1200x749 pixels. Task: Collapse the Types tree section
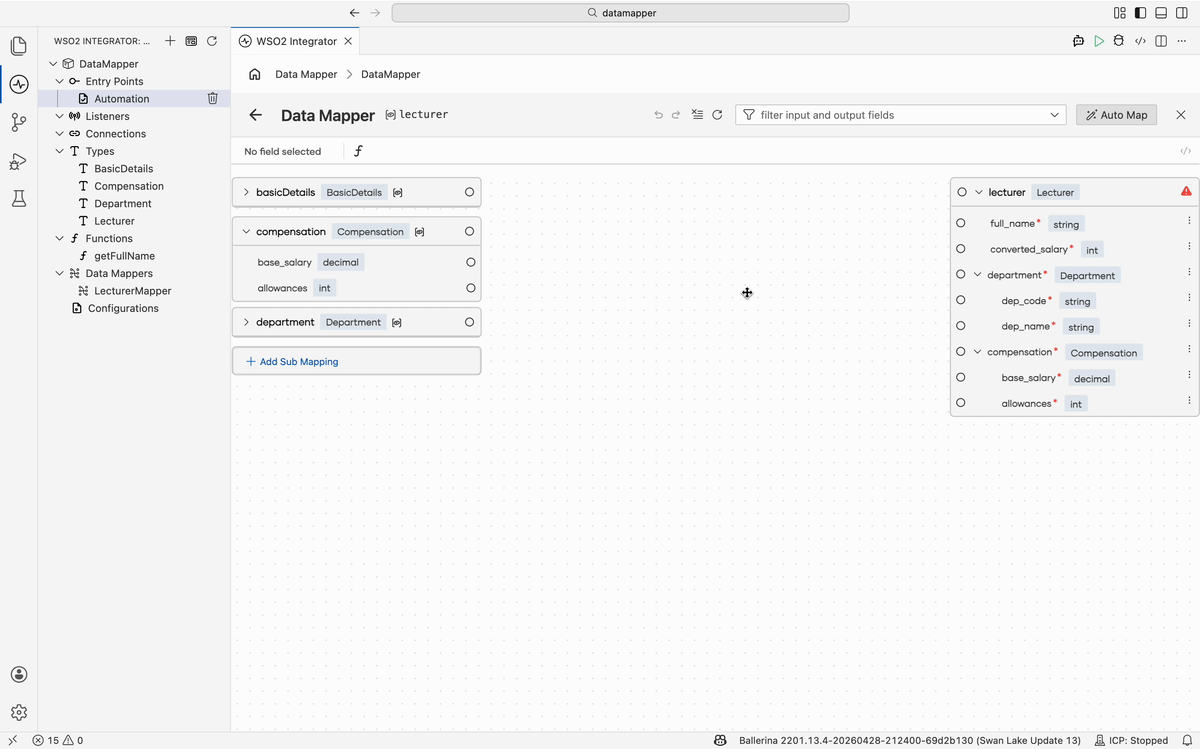(x=60, y=151)
